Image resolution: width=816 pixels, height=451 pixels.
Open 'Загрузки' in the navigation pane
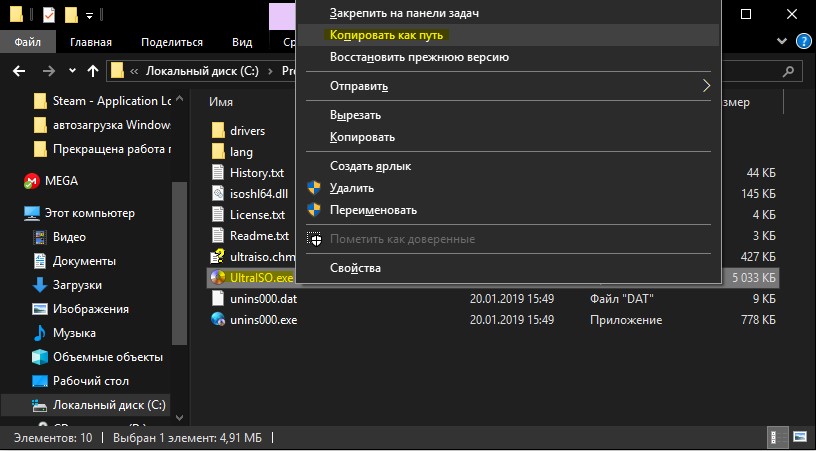coord(77,285)
